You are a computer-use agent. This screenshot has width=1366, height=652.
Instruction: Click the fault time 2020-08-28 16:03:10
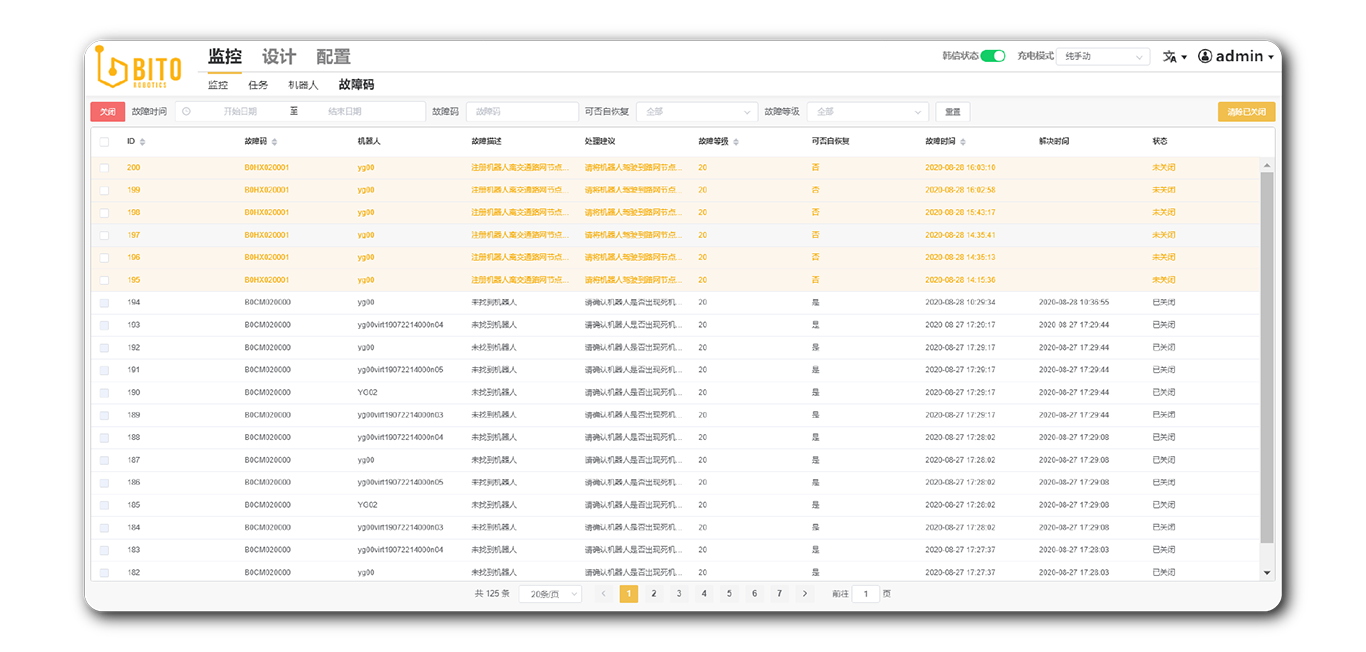coord(960,168)
